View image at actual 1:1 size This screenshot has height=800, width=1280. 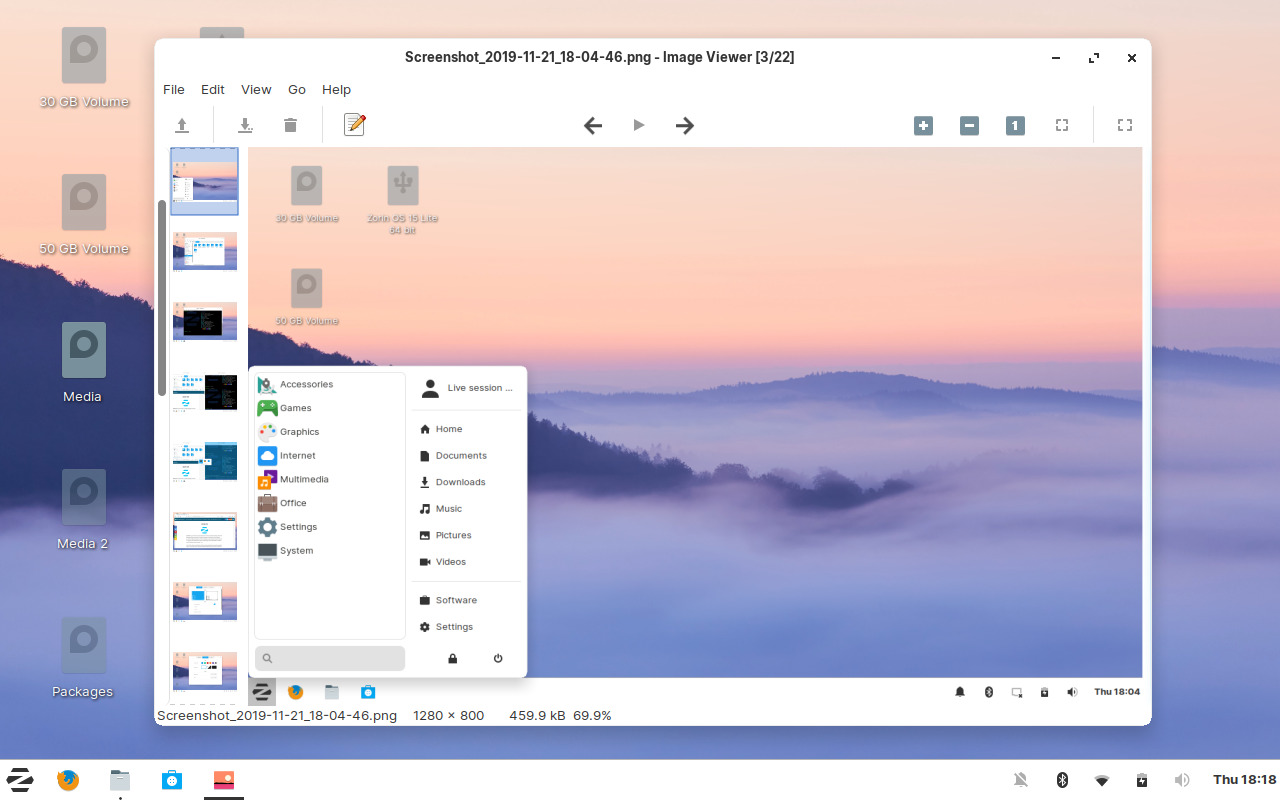pyautogui.click(x=1014, y=125)
